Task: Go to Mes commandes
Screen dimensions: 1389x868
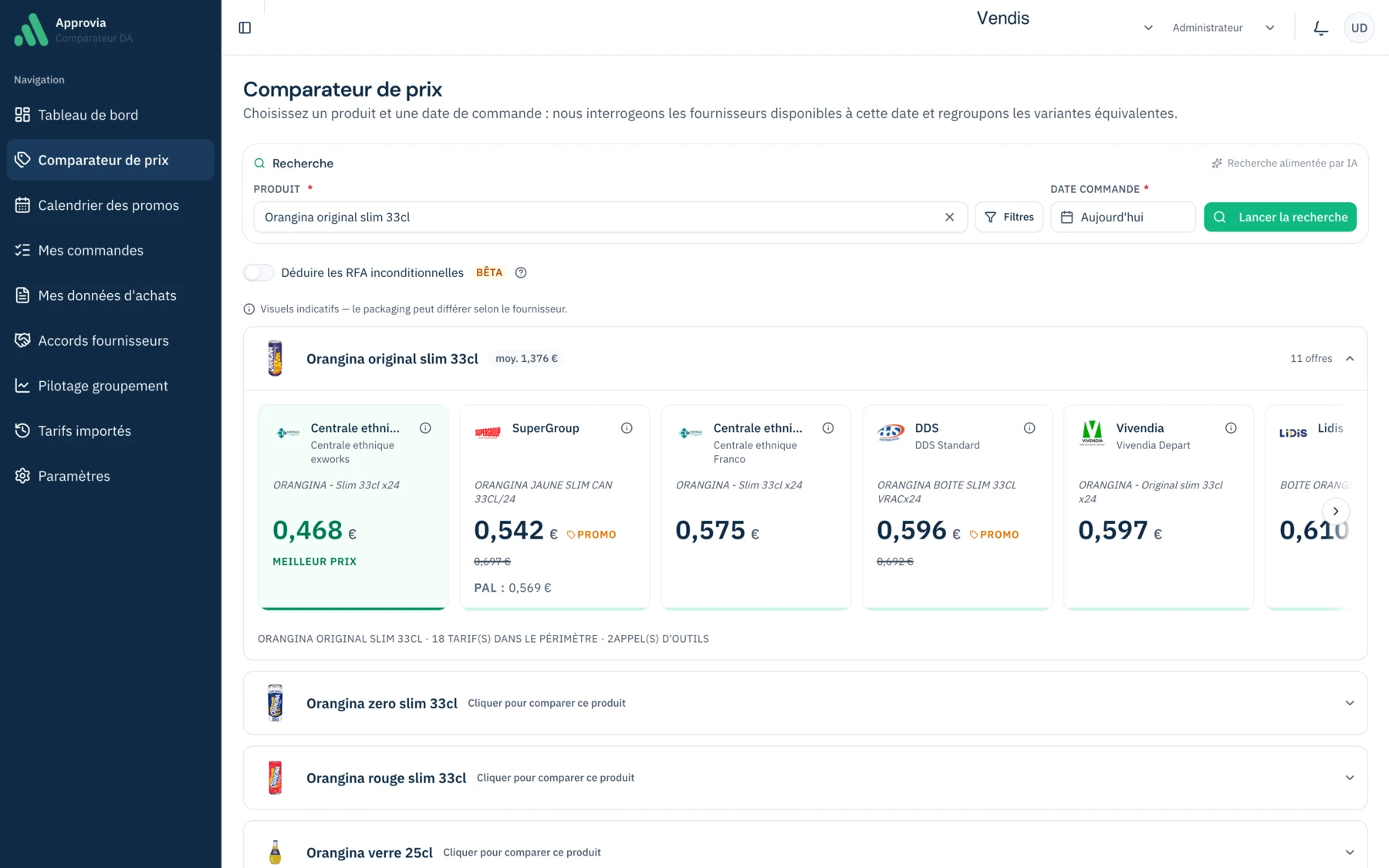Action: [x=110, y=250]
